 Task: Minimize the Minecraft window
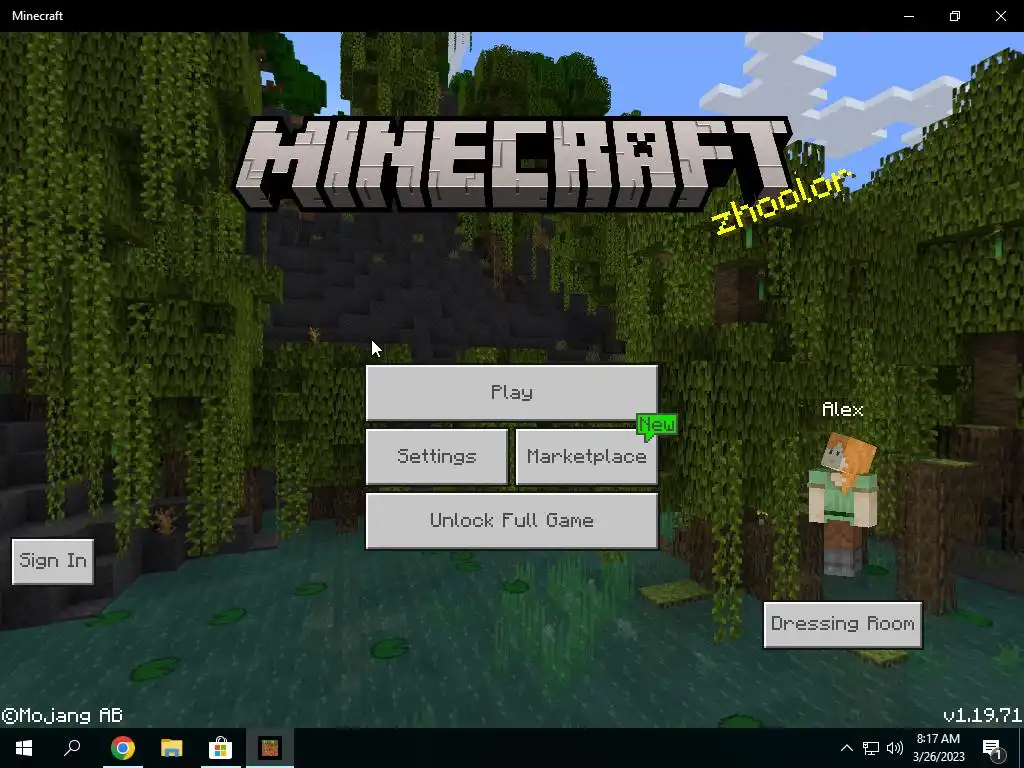click(908, 16)
